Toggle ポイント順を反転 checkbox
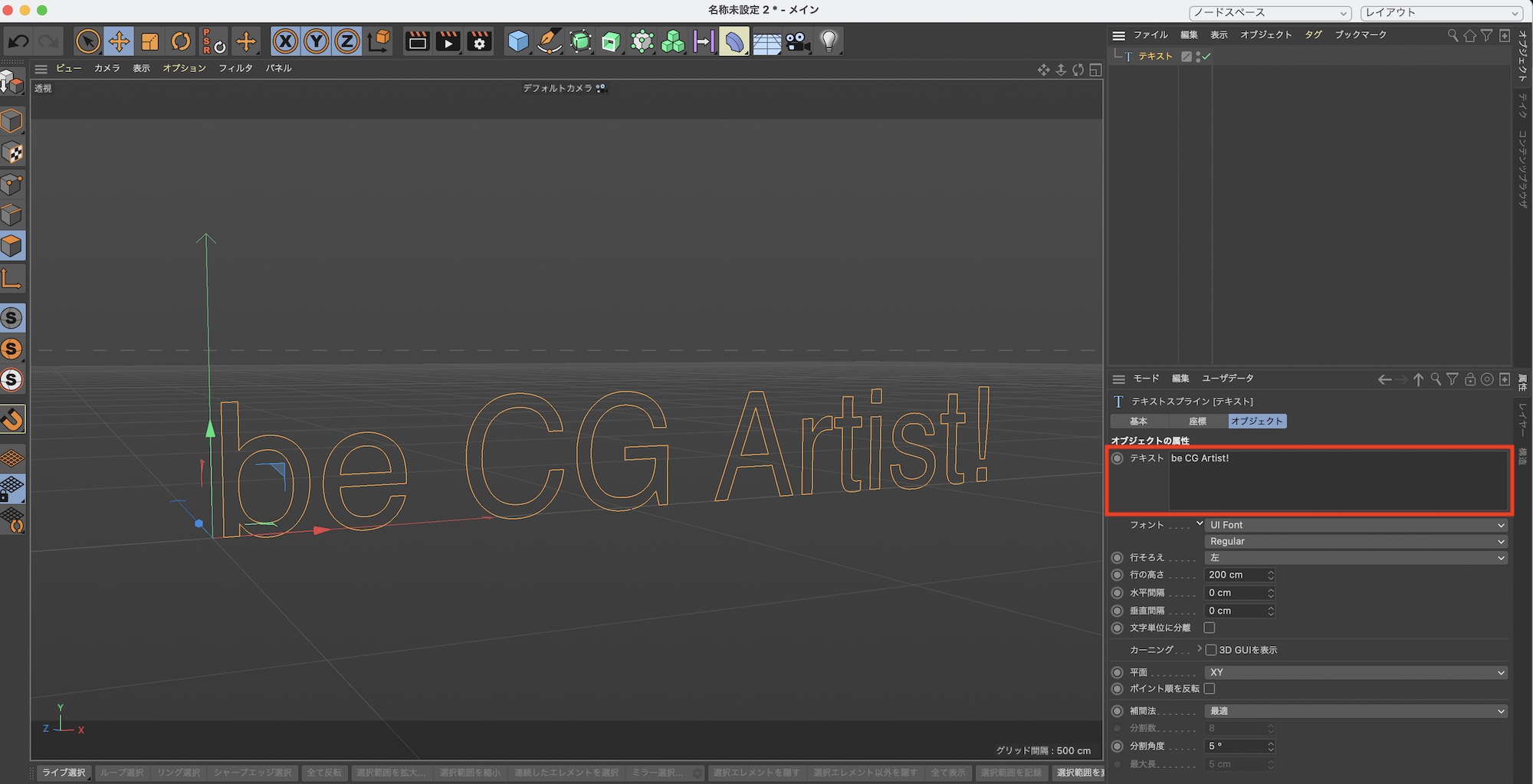 (x=1210, y=688)
